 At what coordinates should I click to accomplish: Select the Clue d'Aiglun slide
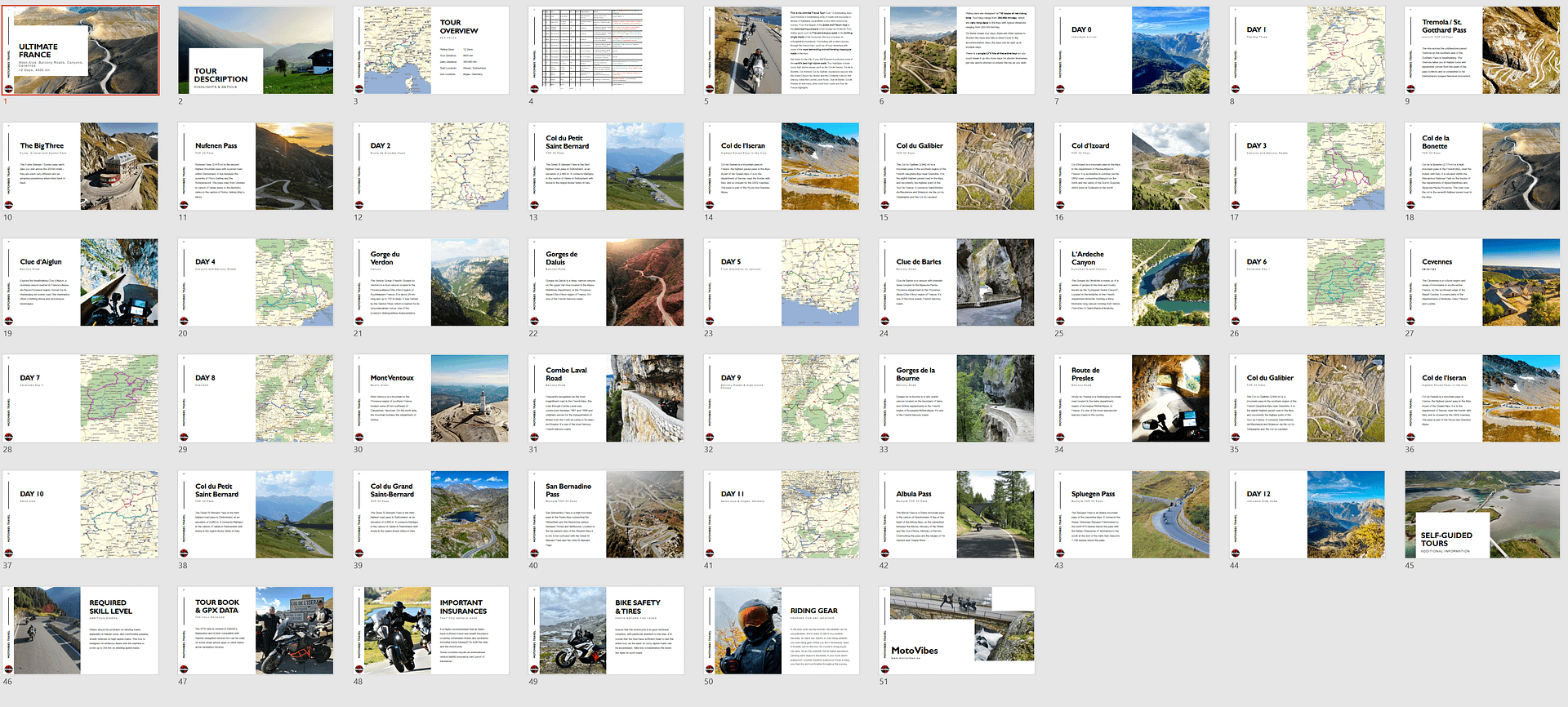[x=81, y=282]
